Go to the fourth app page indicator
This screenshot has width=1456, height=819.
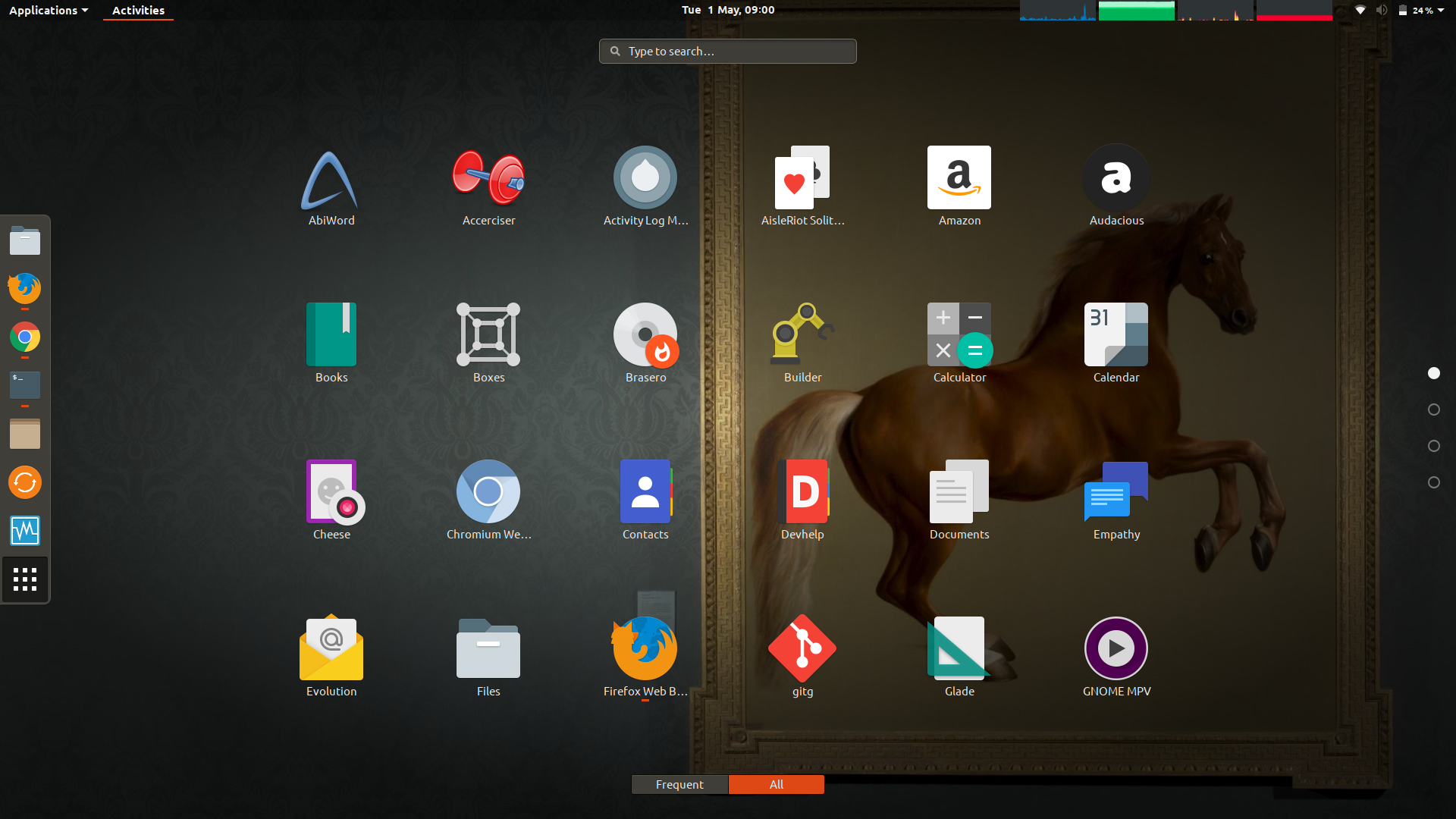point(1434,482)
